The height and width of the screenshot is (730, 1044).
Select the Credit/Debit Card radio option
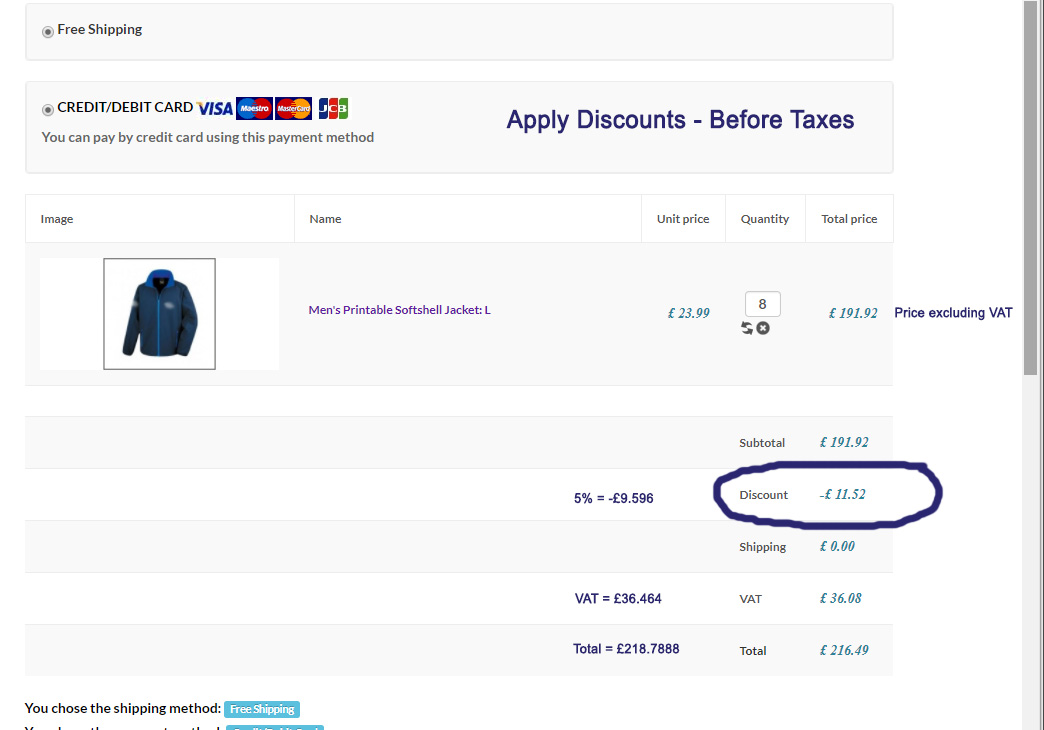[x=48, y=110]
